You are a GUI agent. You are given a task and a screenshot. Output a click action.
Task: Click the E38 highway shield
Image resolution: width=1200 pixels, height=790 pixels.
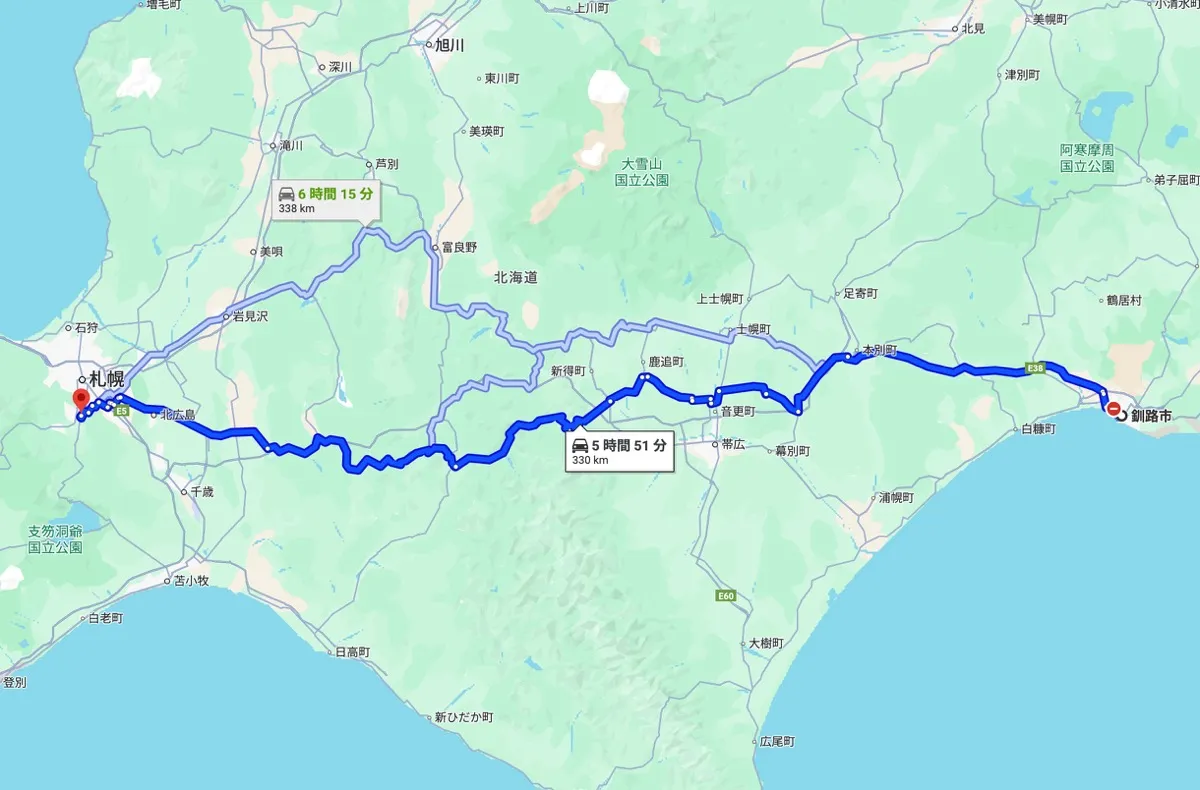pos(1034,368)
